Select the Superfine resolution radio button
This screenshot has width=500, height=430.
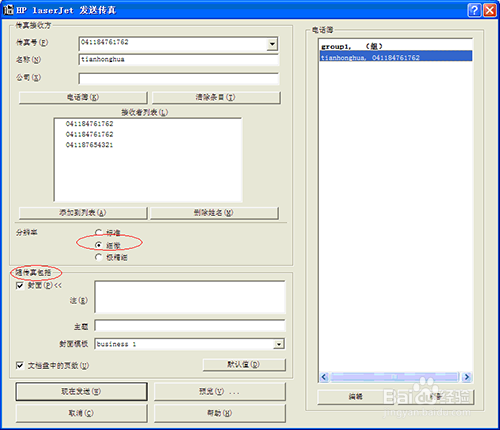(98, 257)
